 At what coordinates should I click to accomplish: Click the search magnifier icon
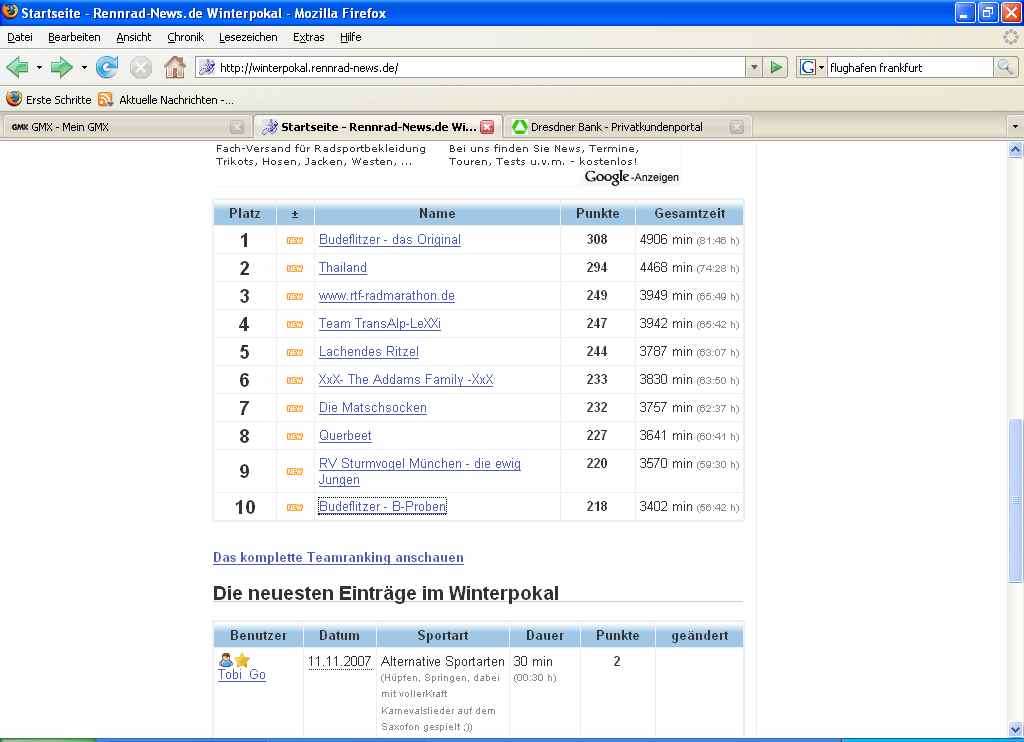click(1005, 67)
